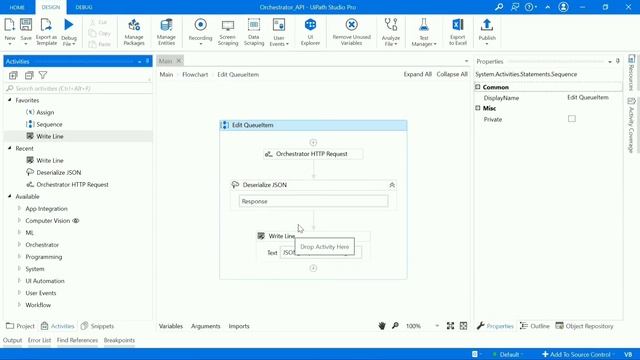Close the Main document tab
This screenshot has height=360, width=640.
click(x=178, y=61)
